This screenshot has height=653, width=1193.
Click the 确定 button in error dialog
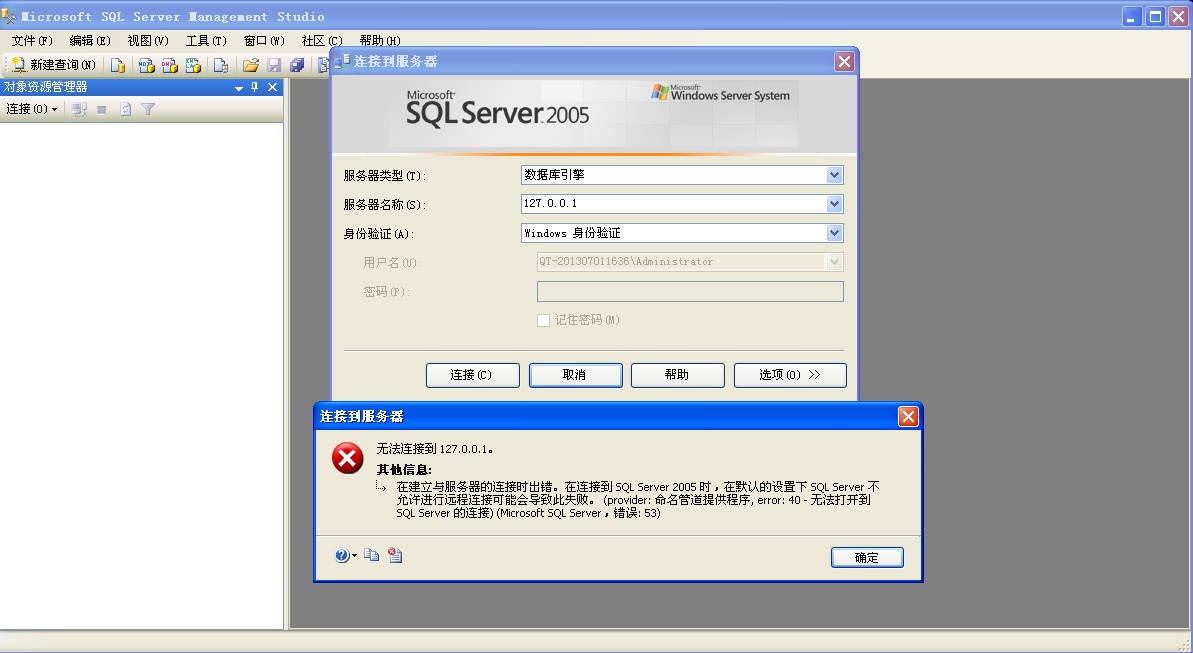point(867,558)
